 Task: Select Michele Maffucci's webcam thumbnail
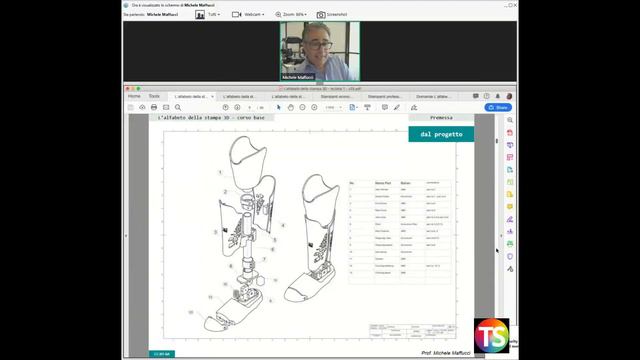(x=320, y=51)
